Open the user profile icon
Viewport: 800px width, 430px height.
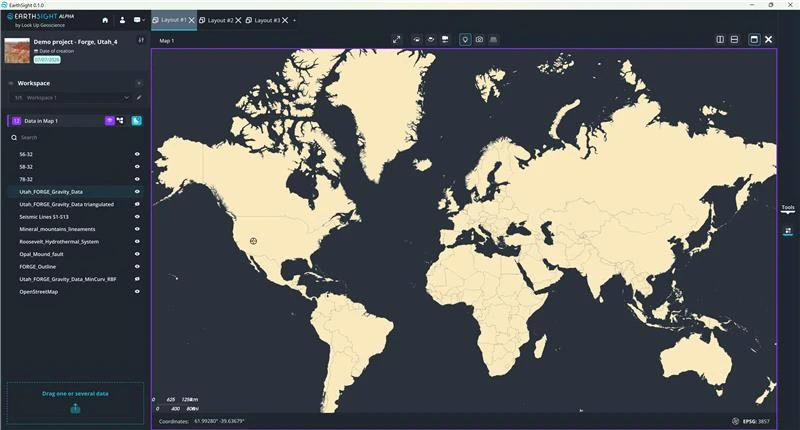122,20
